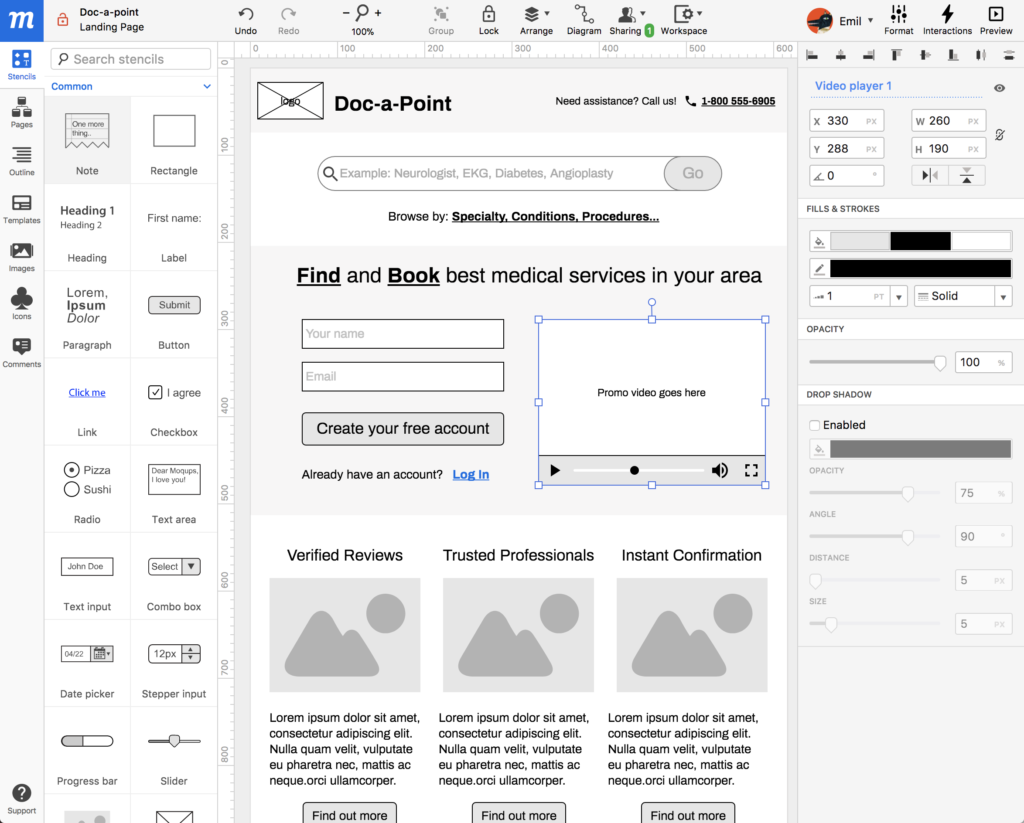Screen dimensions: 1024x823
Task: Expand the Common stencils category dropdown
Action: pyautogui.click(x=207, y=87)
